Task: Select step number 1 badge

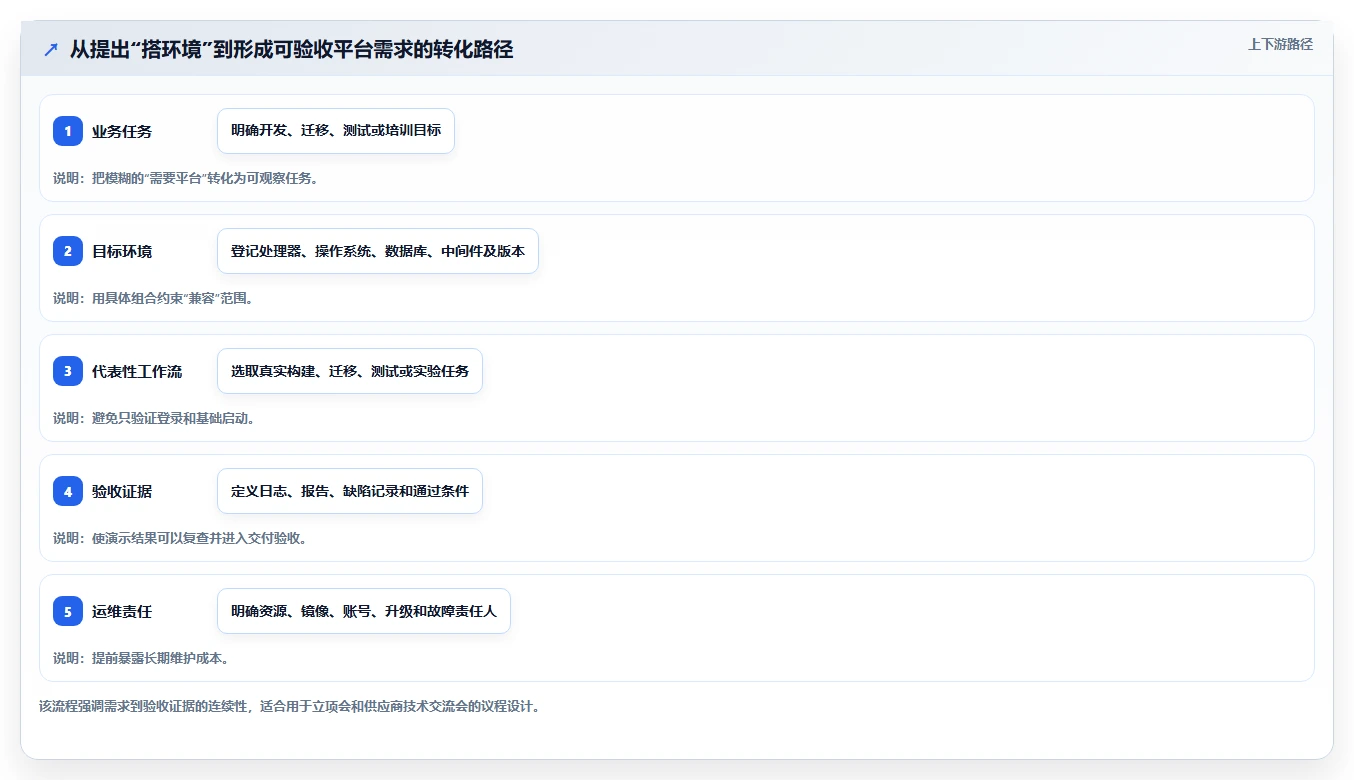Action: (x=68, y=131)
